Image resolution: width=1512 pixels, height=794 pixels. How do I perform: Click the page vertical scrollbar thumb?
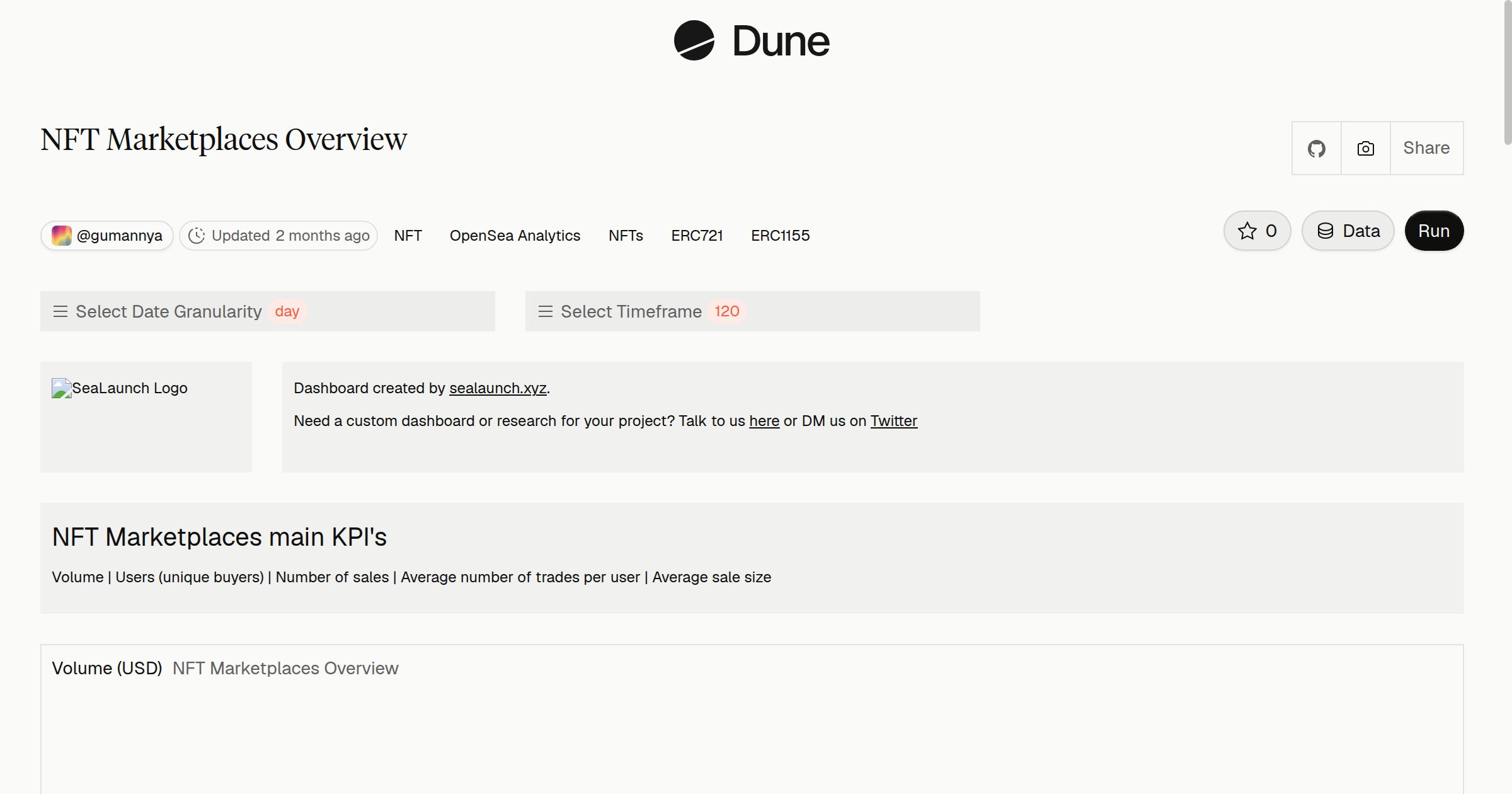pyautogui.click(x=1507, y=72)
